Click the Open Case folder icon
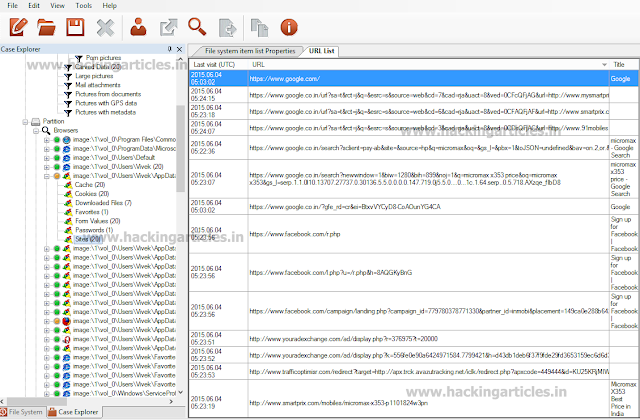 click(x=46, y=27)
